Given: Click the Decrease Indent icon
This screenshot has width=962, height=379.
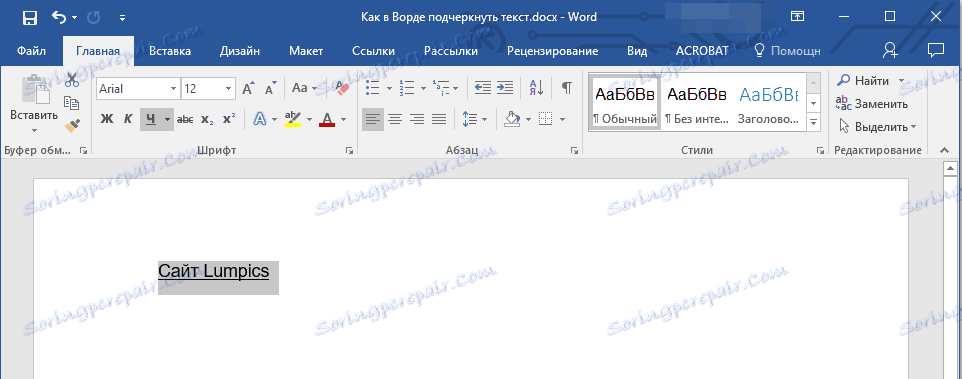Looking at the screenshot, I should tap(482, 88).
